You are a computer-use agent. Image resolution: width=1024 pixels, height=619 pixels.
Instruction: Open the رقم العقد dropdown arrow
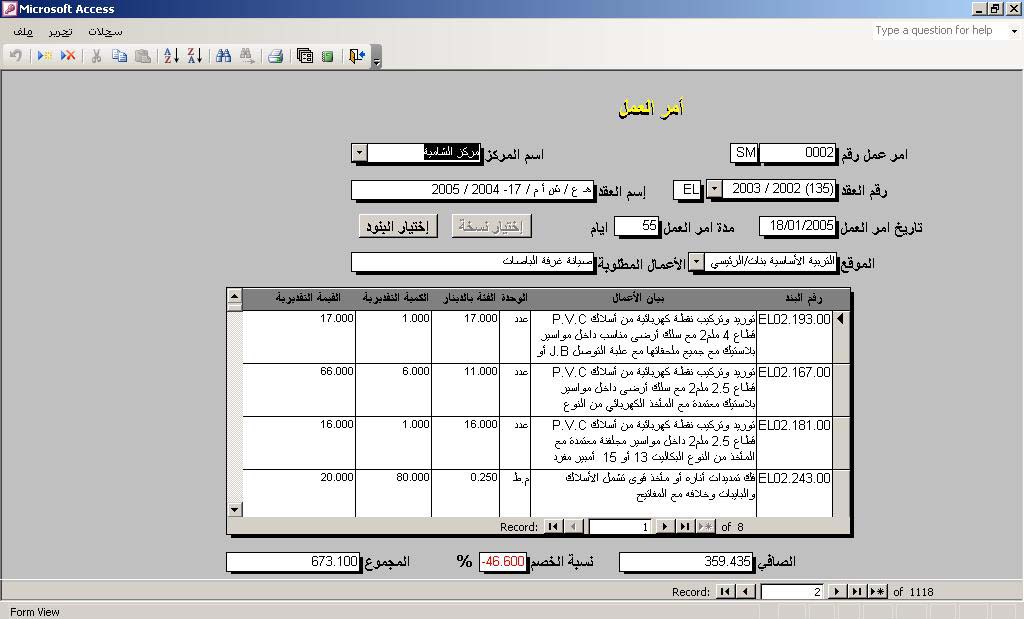point(714,189)
